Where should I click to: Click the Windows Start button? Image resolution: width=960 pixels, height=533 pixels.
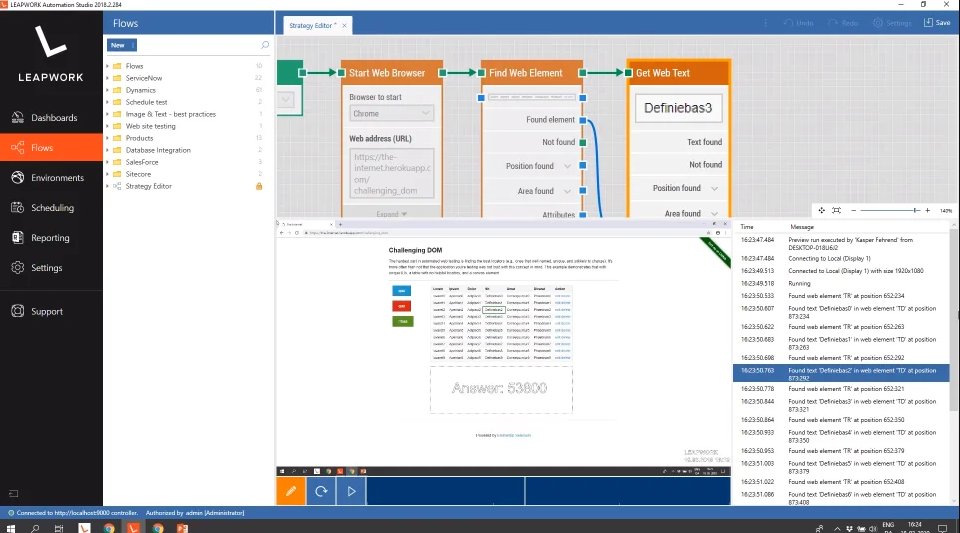[x=10, y=528]
